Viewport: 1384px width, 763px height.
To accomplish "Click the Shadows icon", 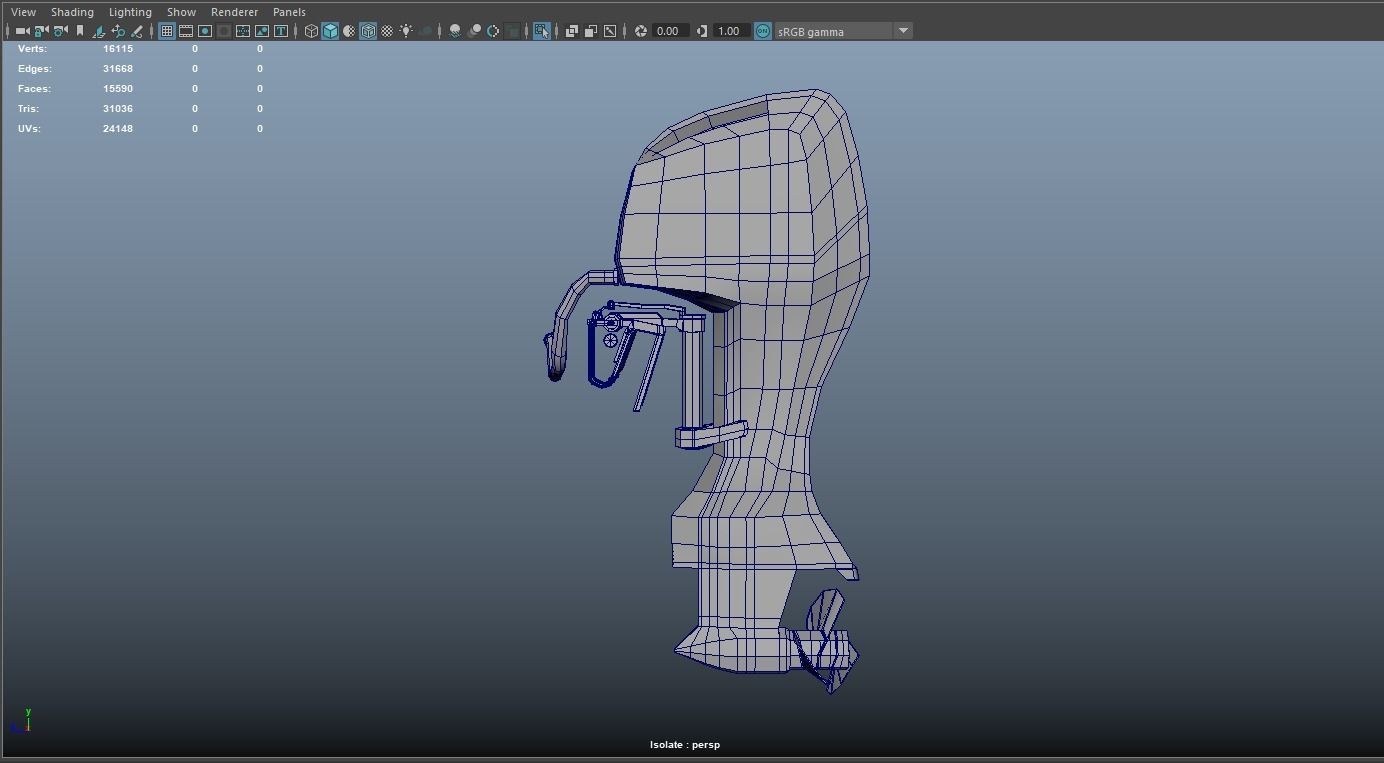I will [426, 31].
